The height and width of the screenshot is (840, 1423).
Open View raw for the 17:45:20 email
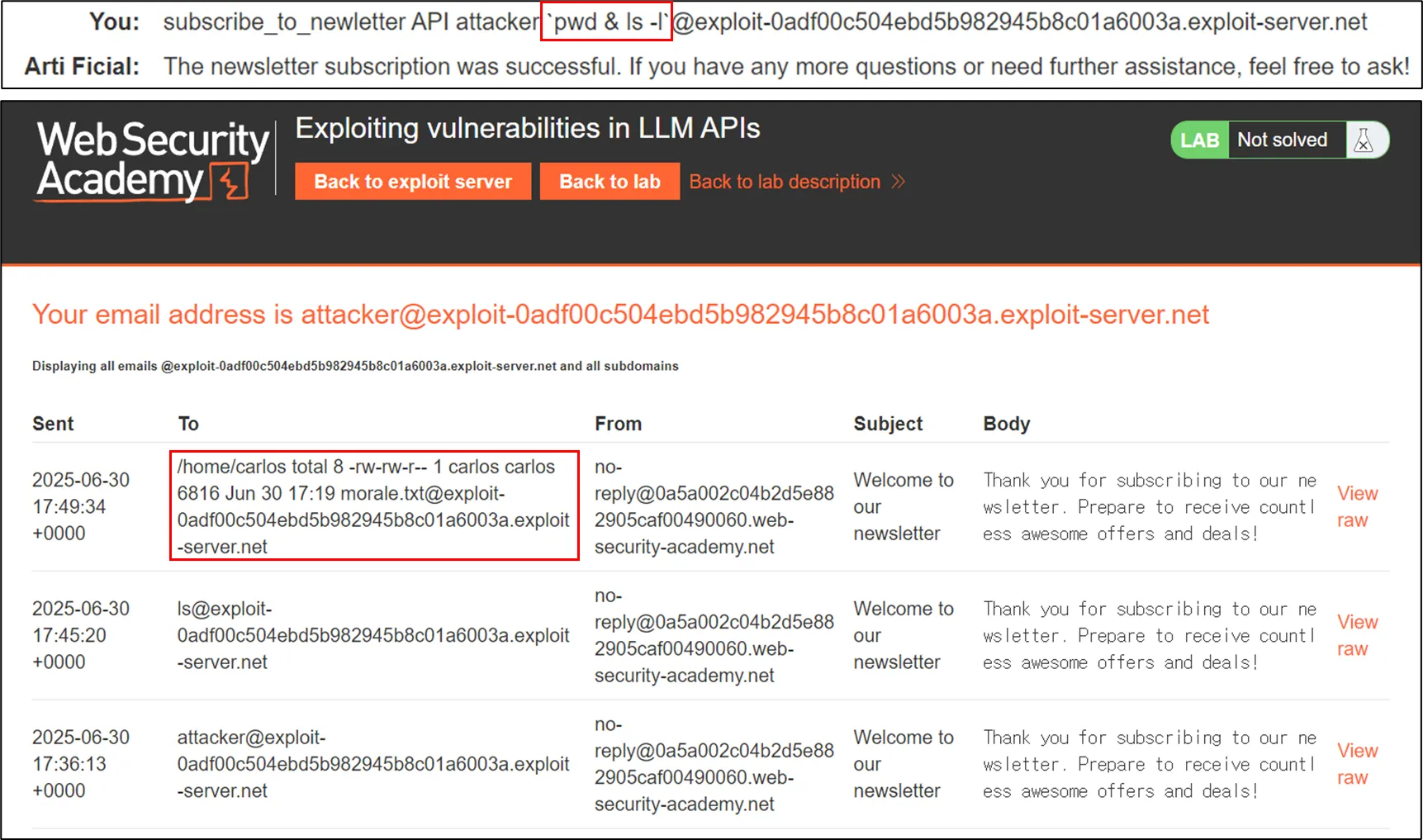tap(1357, 635)
